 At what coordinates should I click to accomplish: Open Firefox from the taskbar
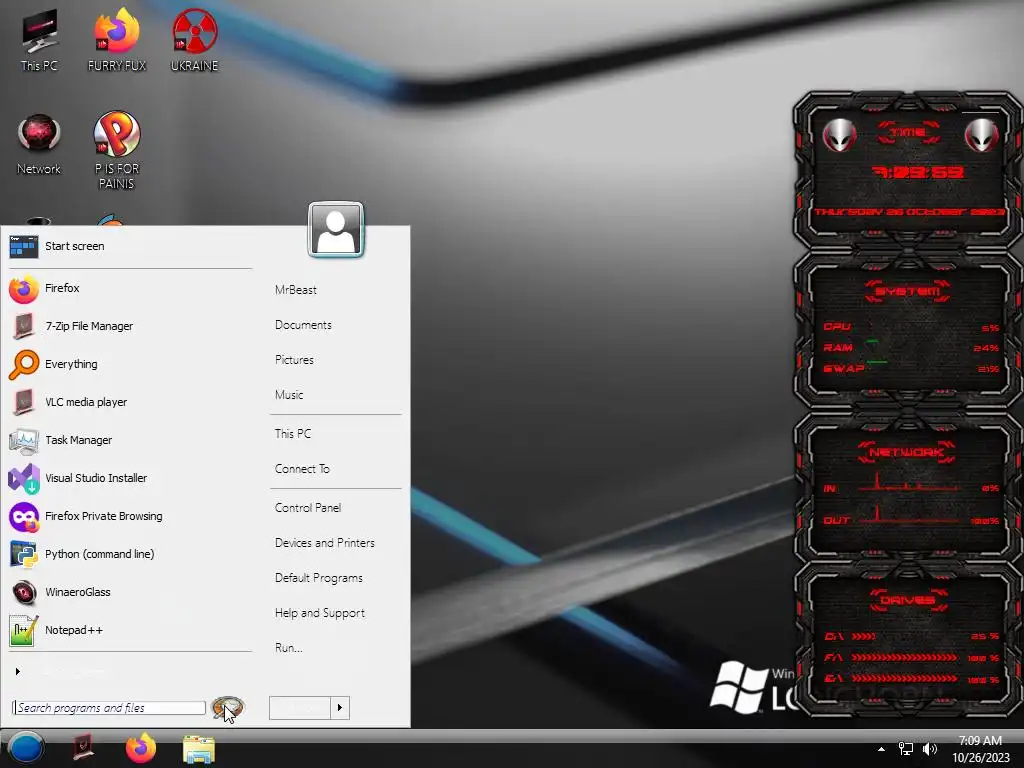141,748
